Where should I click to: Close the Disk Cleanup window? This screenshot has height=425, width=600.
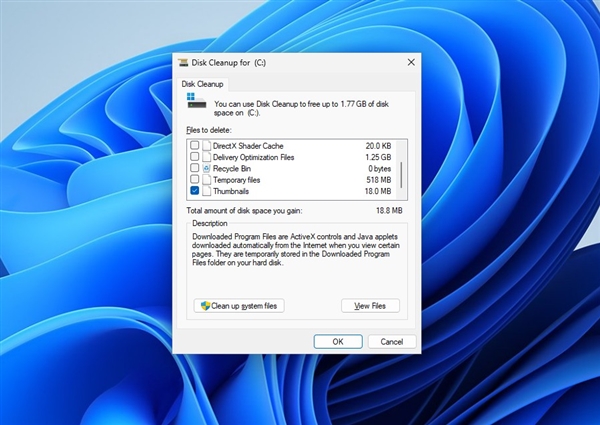tap(411, 62)
